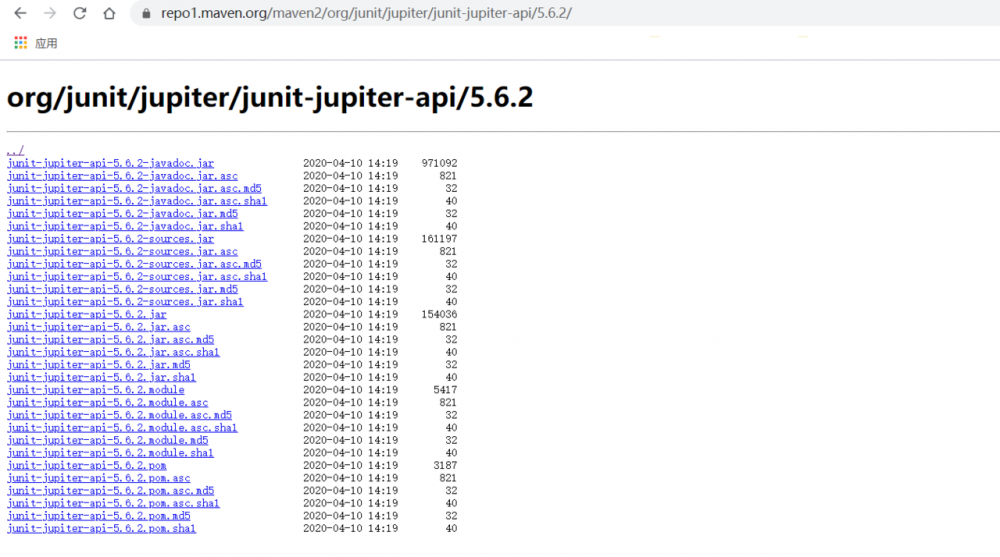Open the browser home page icon
The height and width of the screenshot is (557, 1000).
(109, 13)
